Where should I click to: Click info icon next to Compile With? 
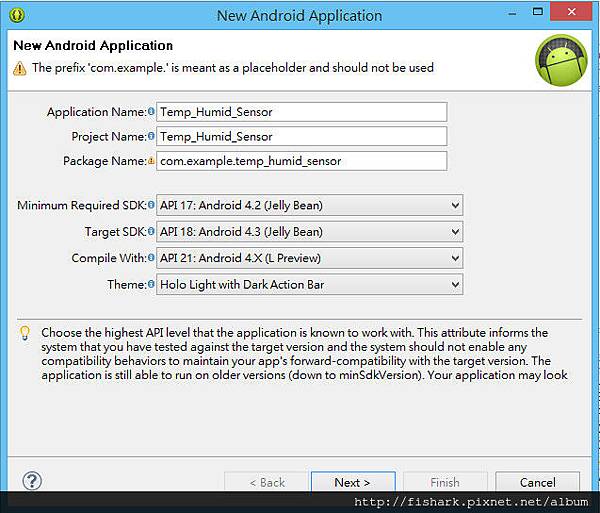pyautogui.click(x=151, y=257)
